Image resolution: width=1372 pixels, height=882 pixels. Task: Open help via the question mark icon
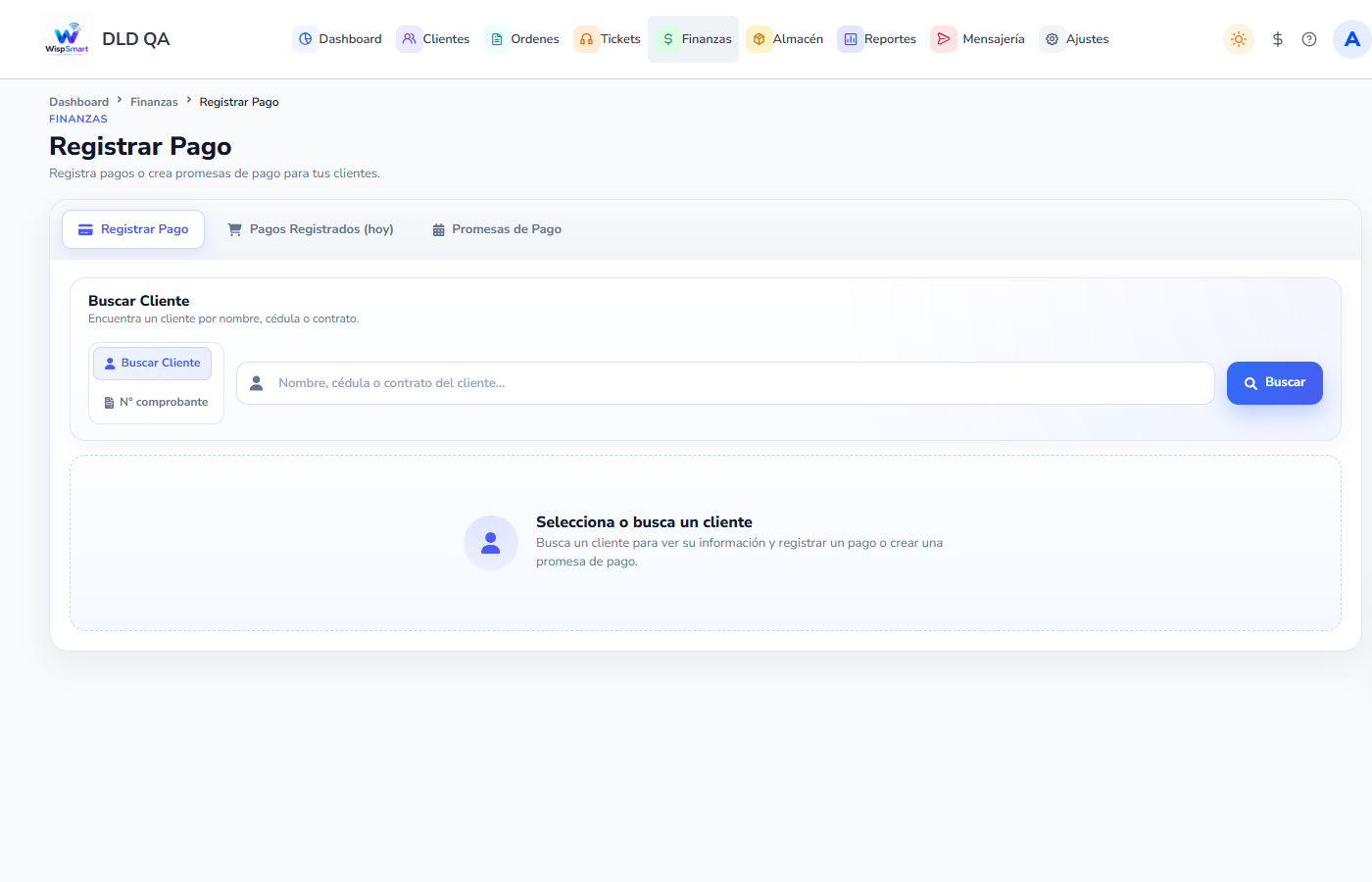(1309, 39)
